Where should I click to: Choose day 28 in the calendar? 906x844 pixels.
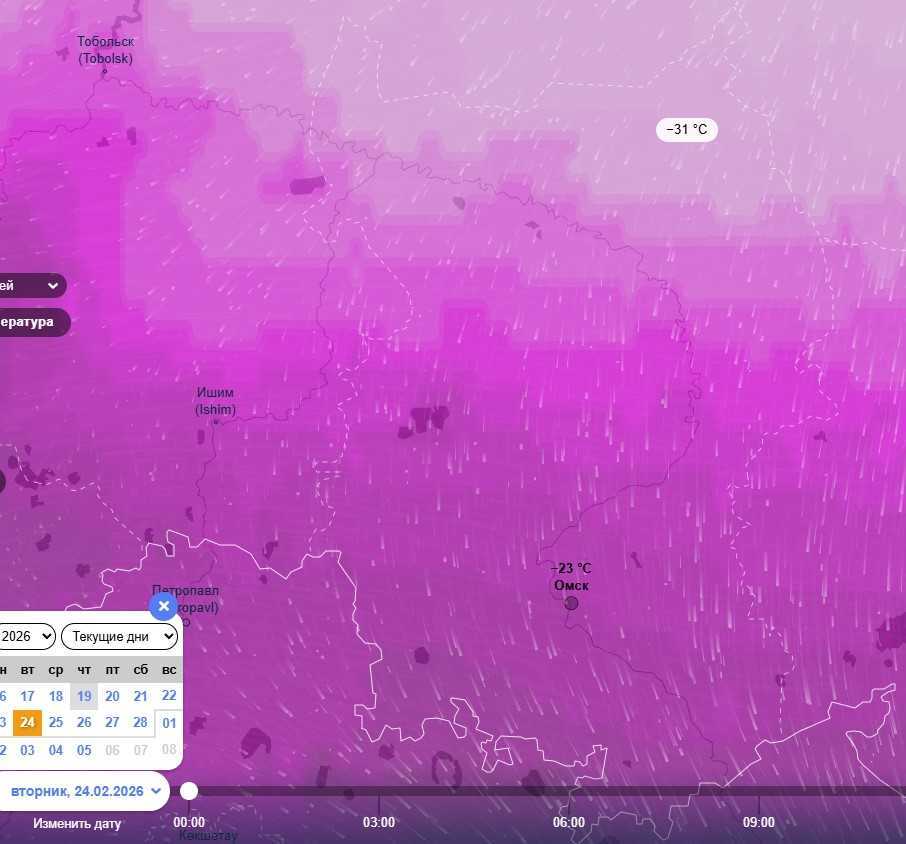coord(140,723)
